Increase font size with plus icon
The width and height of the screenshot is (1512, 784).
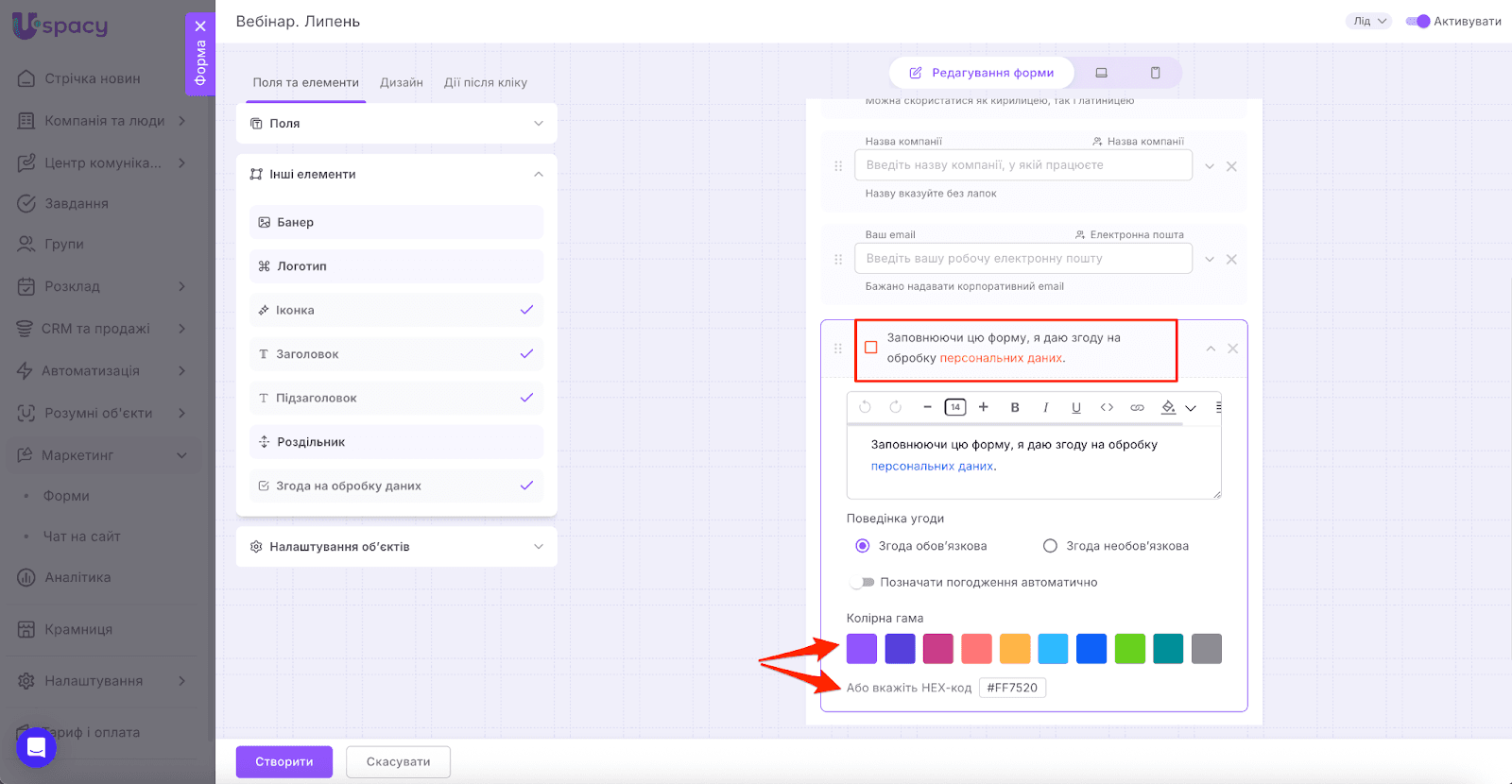(984, 407)
